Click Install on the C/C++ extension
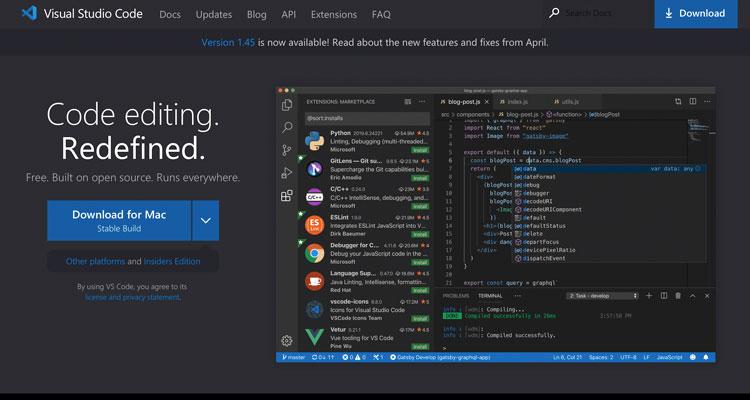The height and width of the screenshot is (400, 750). pos(420,206)
